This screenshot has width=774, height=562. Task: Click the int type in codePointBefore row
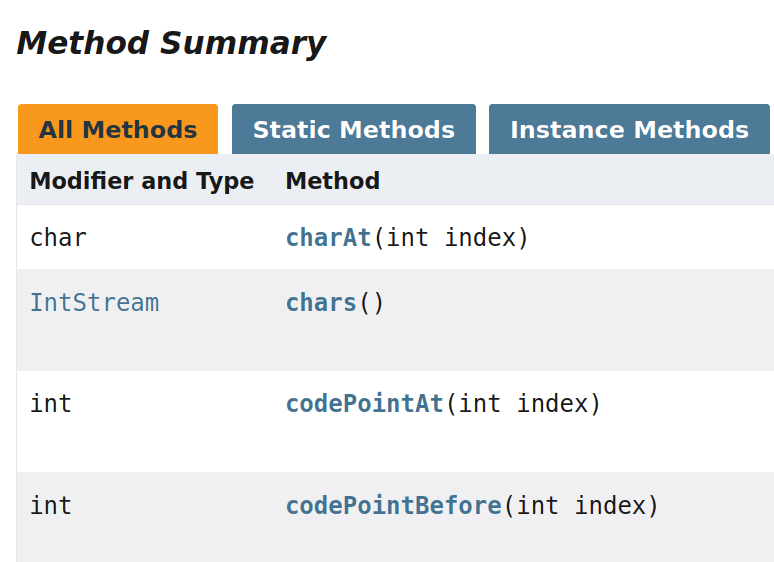click(x=50, y=506)
